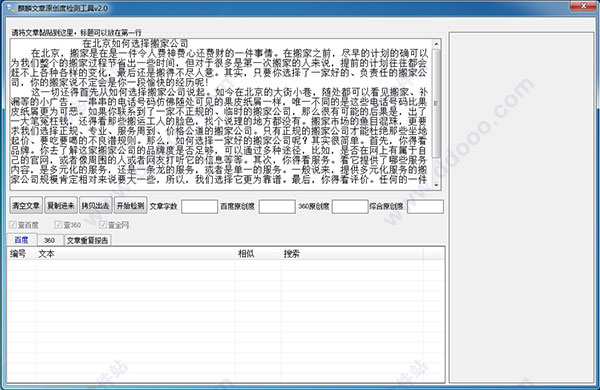Click the 复制进来 button

pyautogui.click(x=61, y=206)
